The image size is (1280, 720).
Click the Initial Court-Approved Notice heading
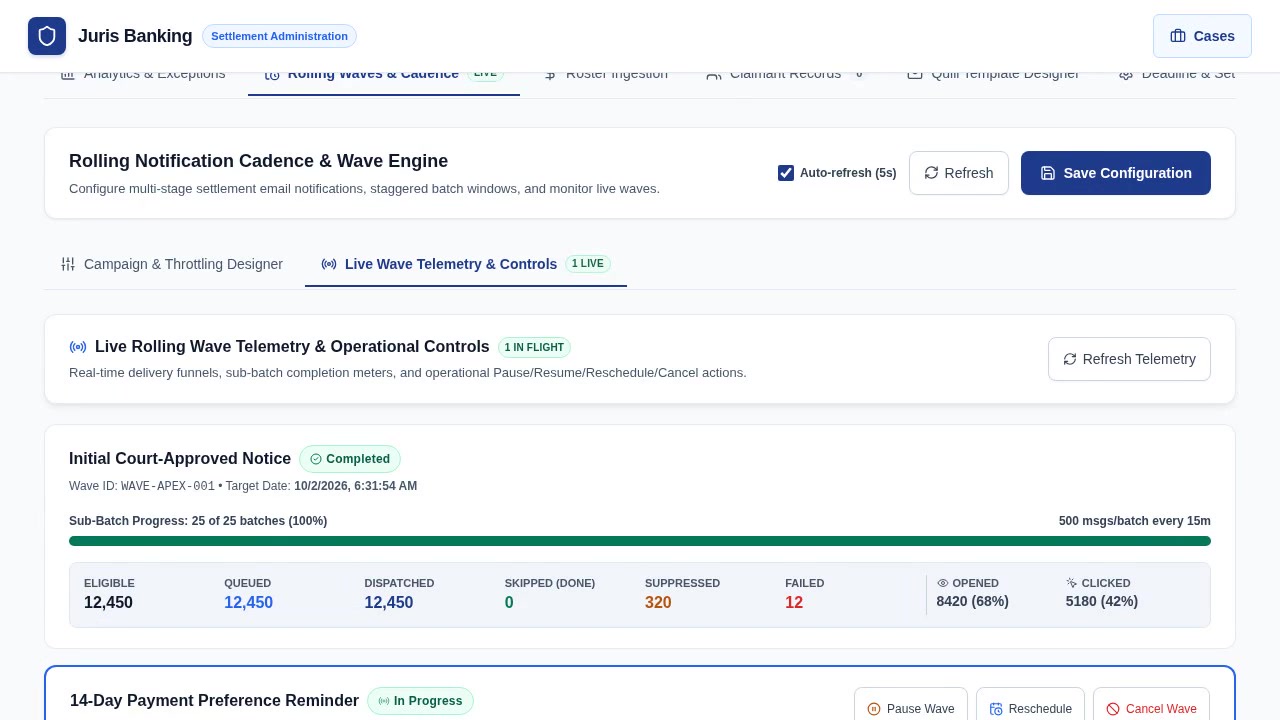coord(180,459)
